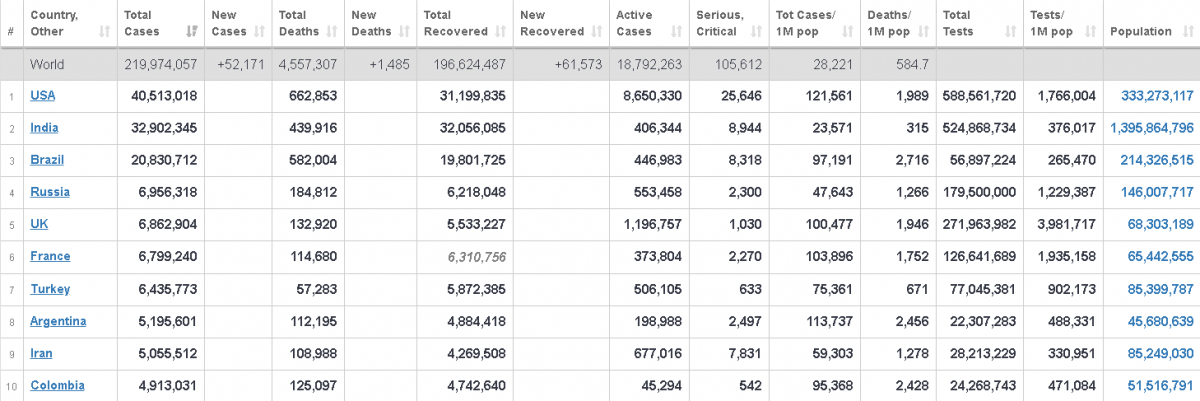Click sort icon in New Deaths column
1200x401 pixels.
[403, 32]
